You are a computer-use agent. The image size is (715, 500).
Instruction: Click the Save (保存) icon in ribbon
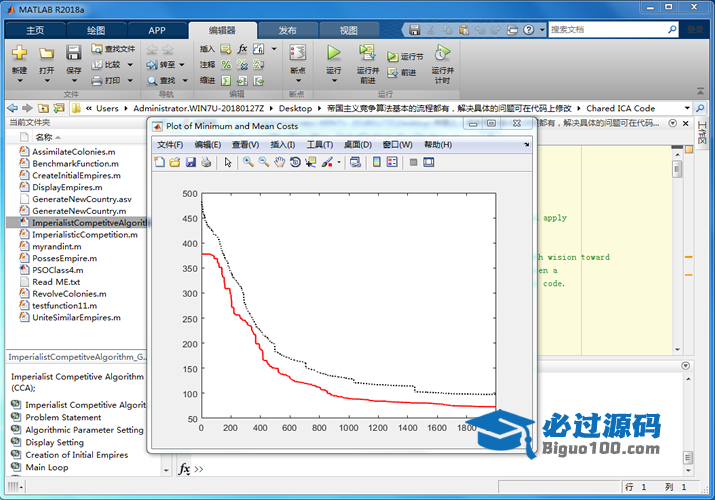(74, 53)
